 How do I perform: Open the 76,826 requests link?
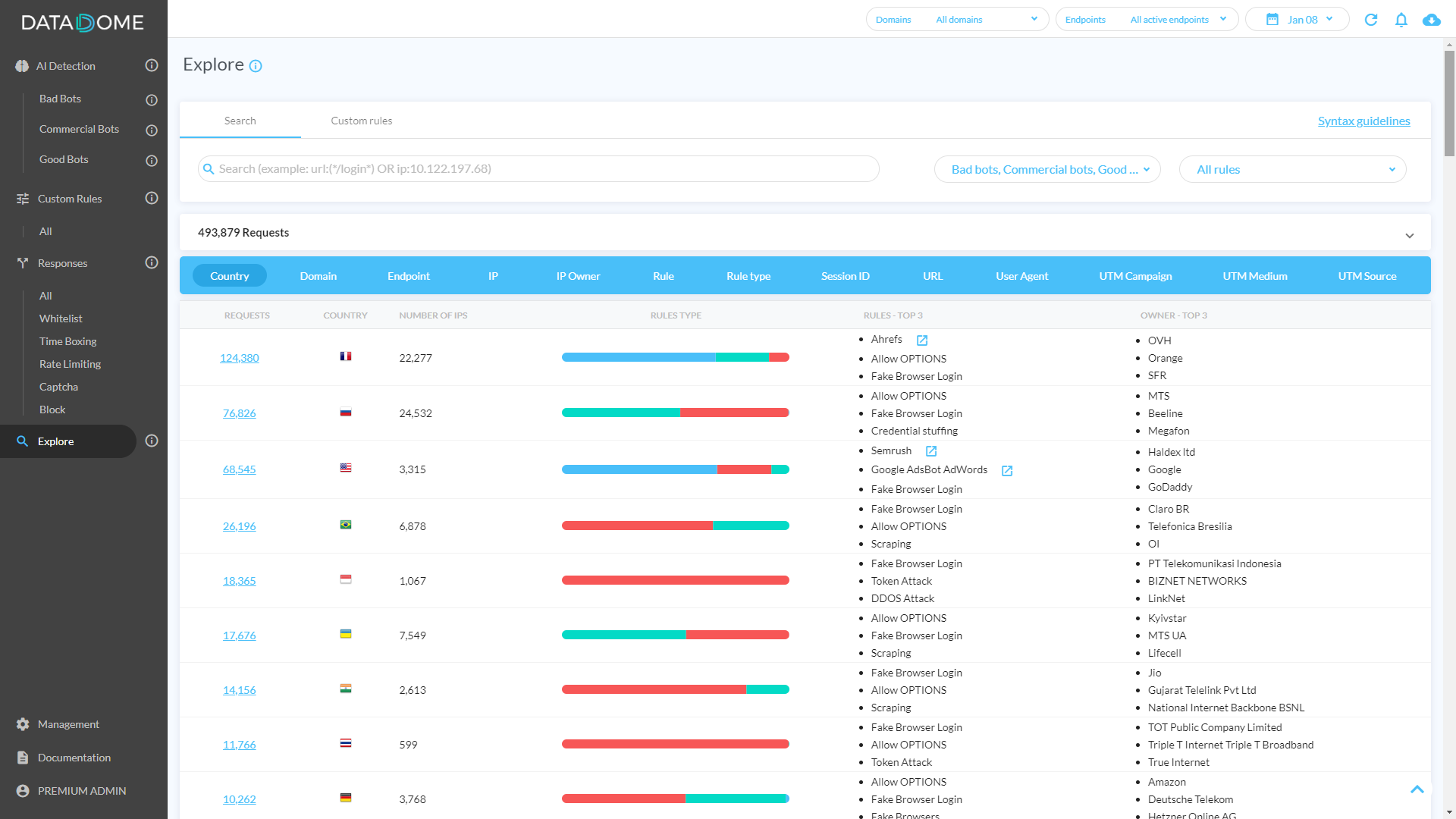pyautogui.click(x=240, y=413)
